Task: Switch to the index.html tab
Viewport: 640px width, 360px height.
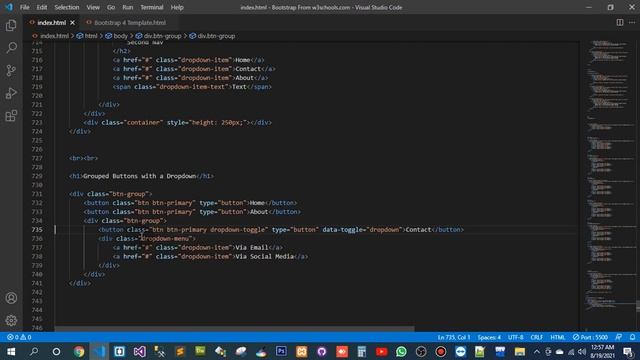Action: coord(51,22)
